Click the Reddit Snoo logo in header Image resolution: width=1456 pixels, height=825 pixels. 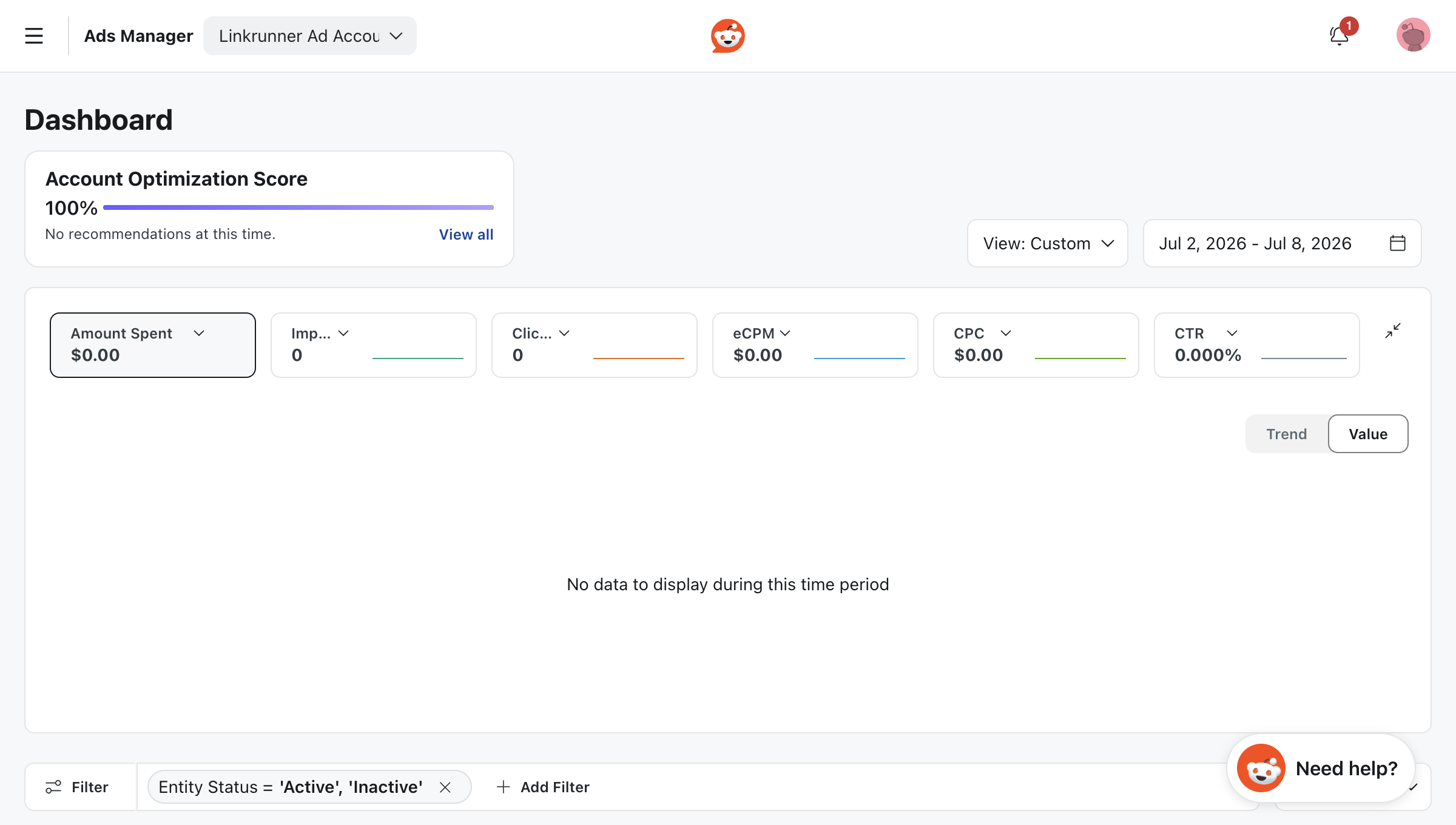(x=728, y=36)
